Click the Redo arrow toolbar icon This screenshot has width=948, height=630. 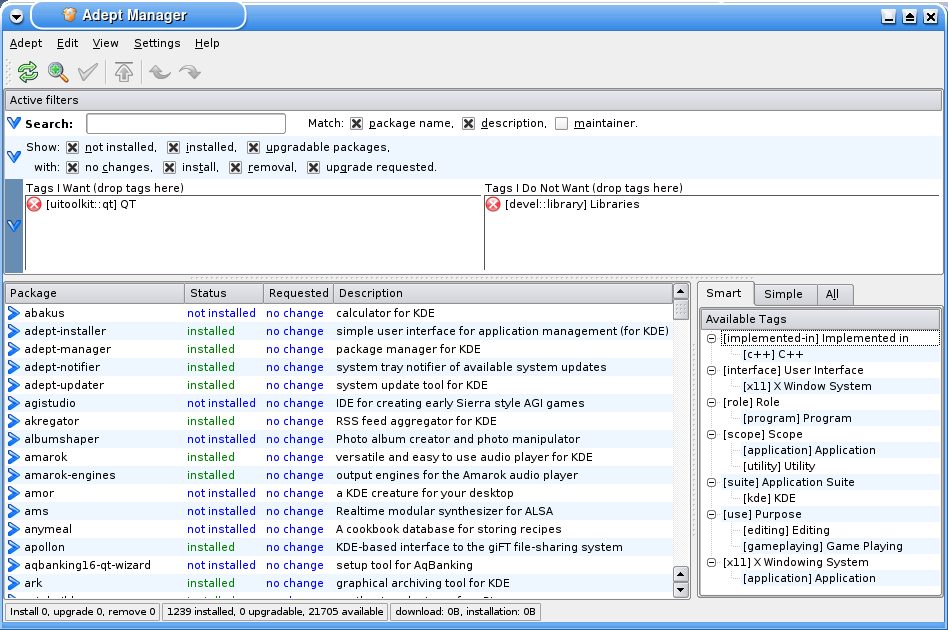[x=190, y=72]
